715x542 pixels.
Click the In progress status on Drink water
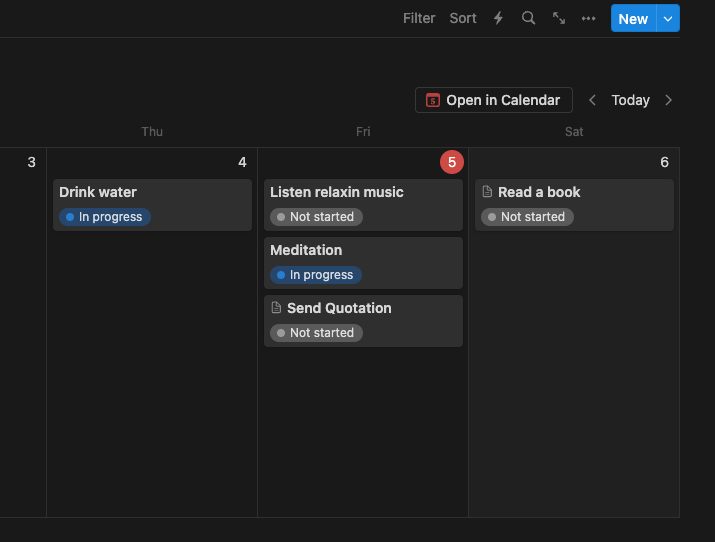[x=104, y=217]
